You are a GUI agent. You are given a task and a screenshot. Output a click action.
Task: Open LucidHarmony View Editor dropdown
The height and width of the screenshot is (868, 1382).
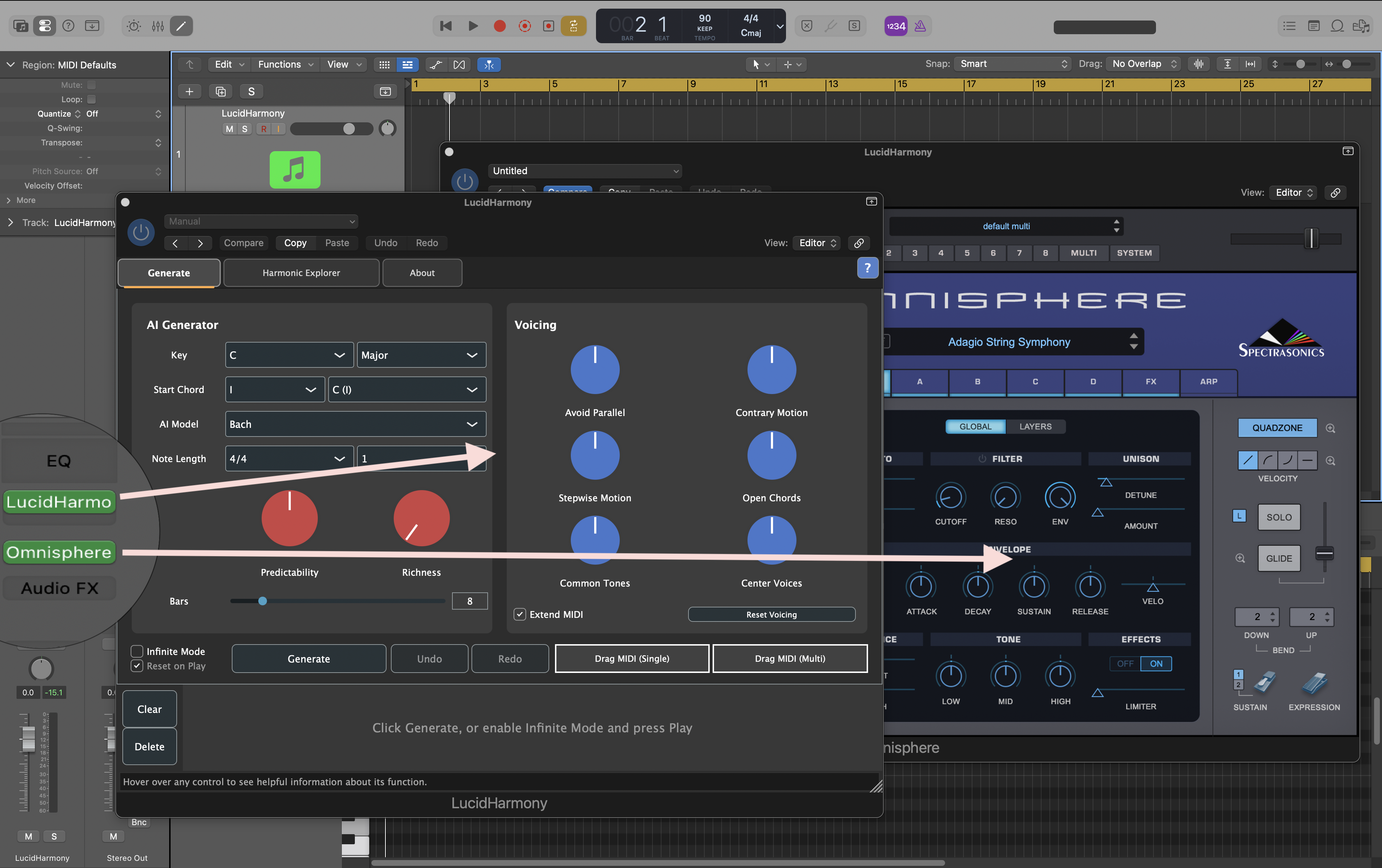(817, 243)
